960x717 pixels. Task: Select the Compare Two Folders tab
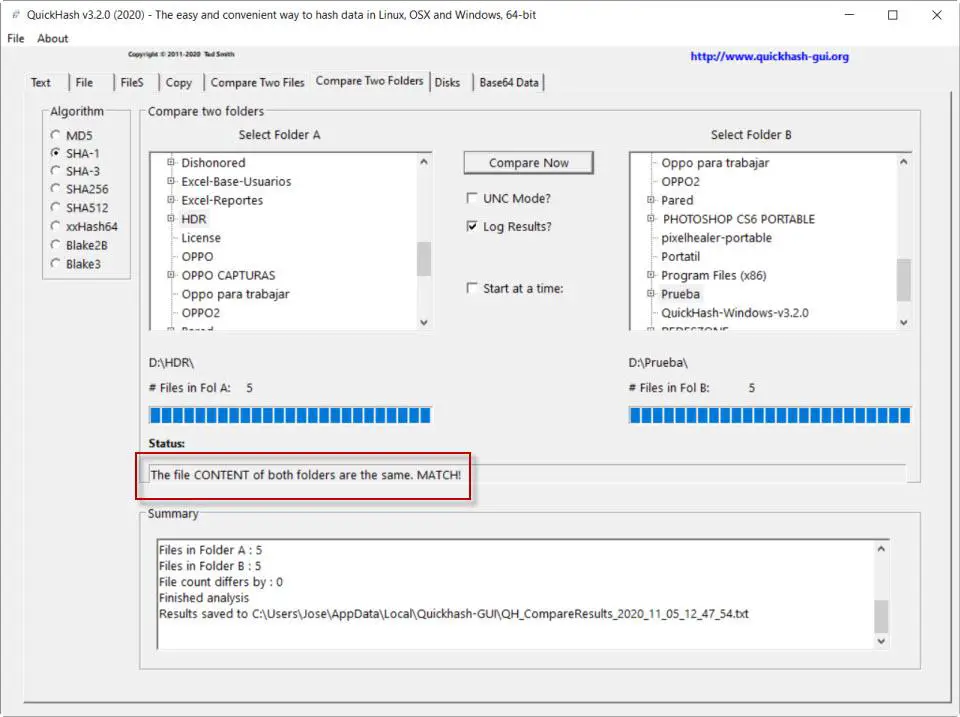tap(369, 81)
